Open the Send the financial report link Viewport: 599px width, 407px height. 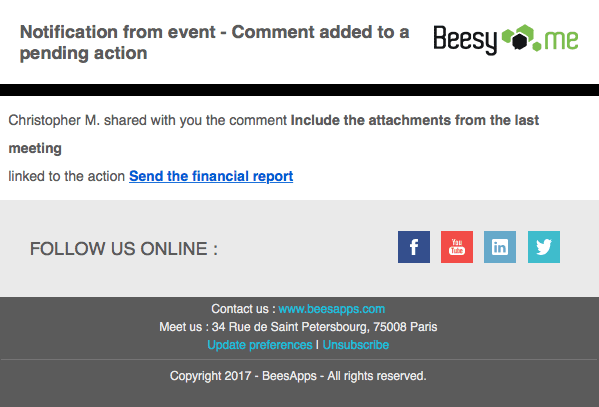pos(211,176)
